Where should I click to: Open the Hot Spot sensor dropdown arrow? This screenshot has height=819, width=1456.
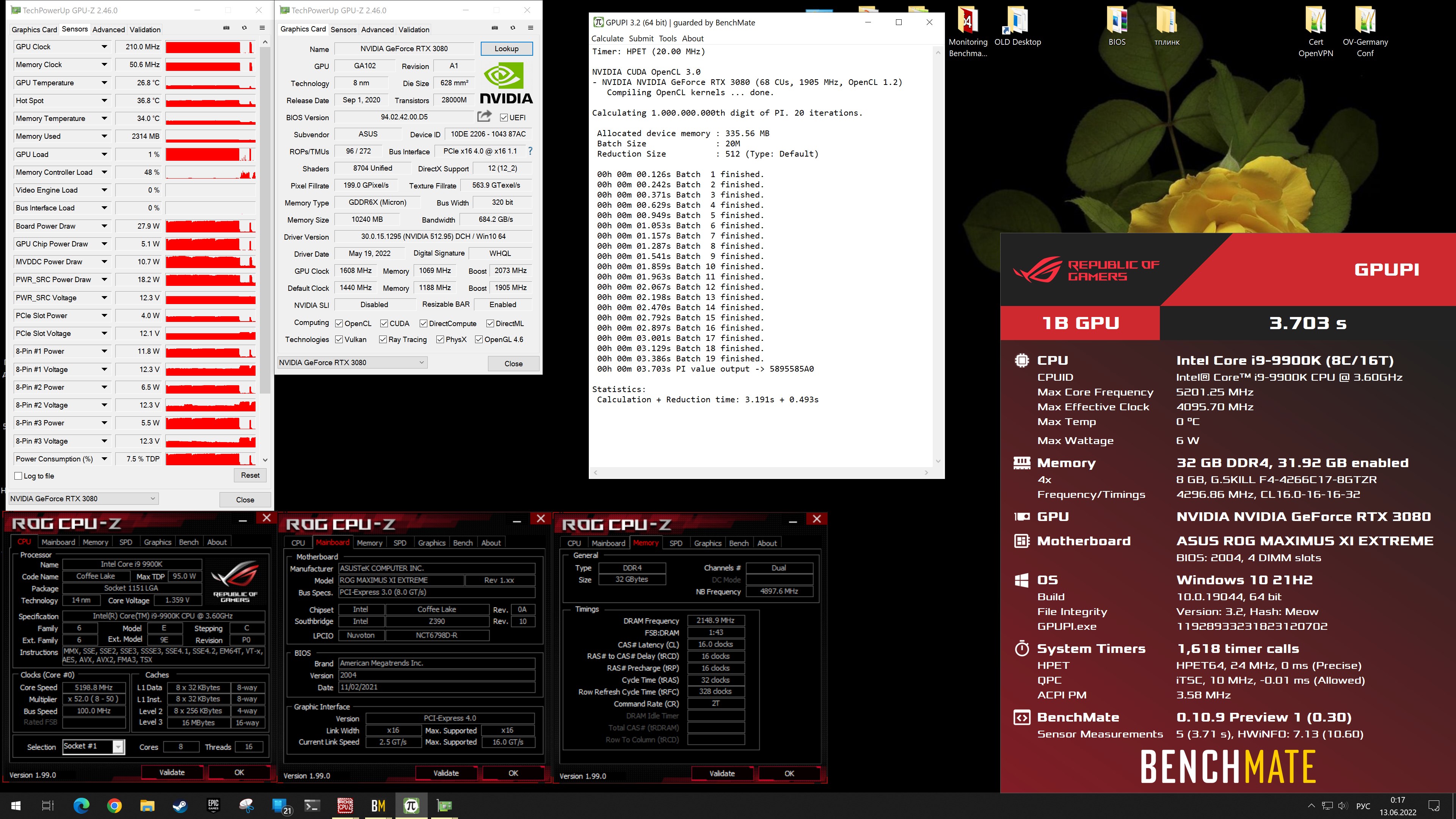[x=105, y=100]
